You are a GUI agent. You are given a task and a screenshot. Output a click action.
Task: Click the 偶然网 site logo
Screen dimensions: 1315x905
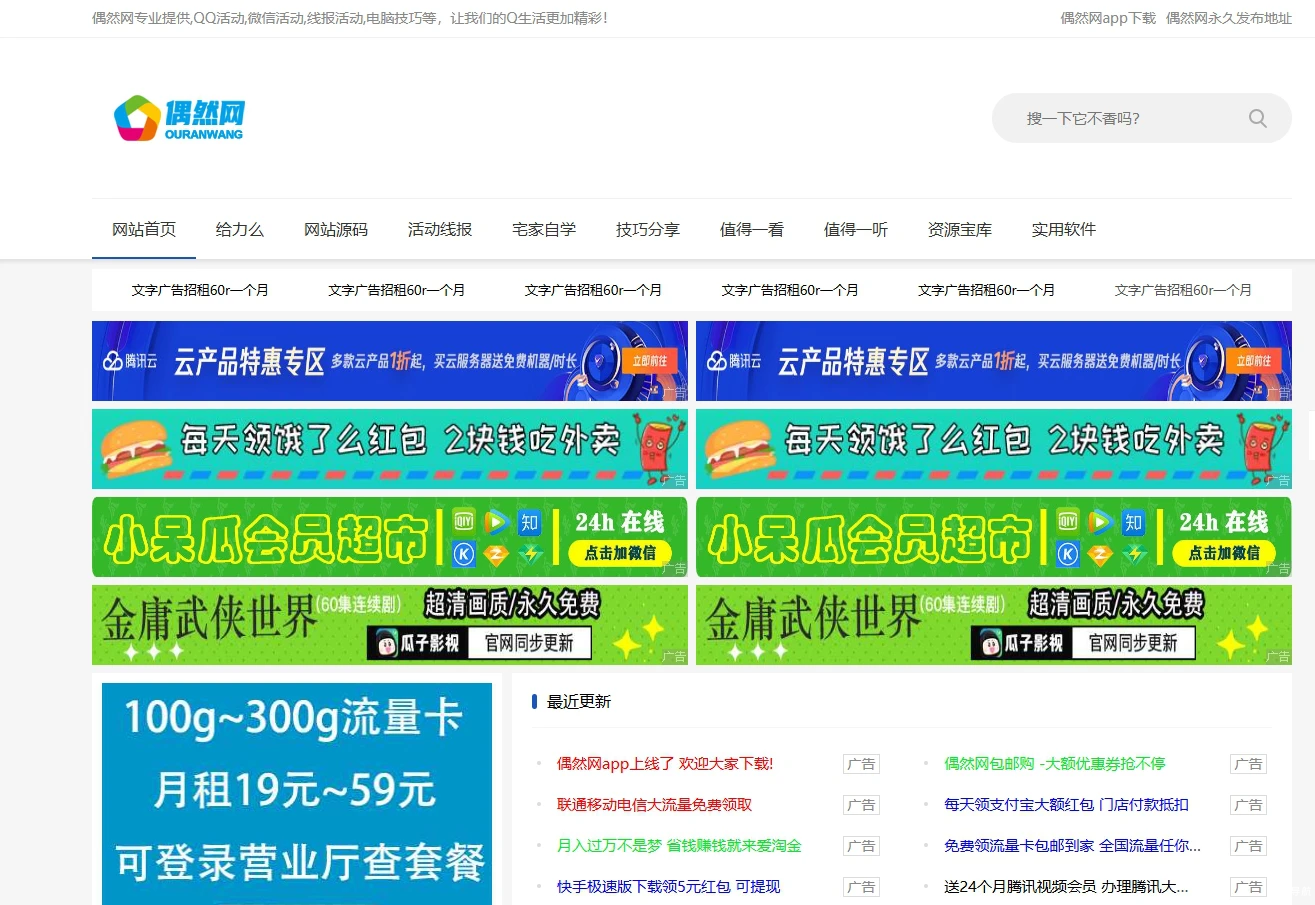click(179, 118)
